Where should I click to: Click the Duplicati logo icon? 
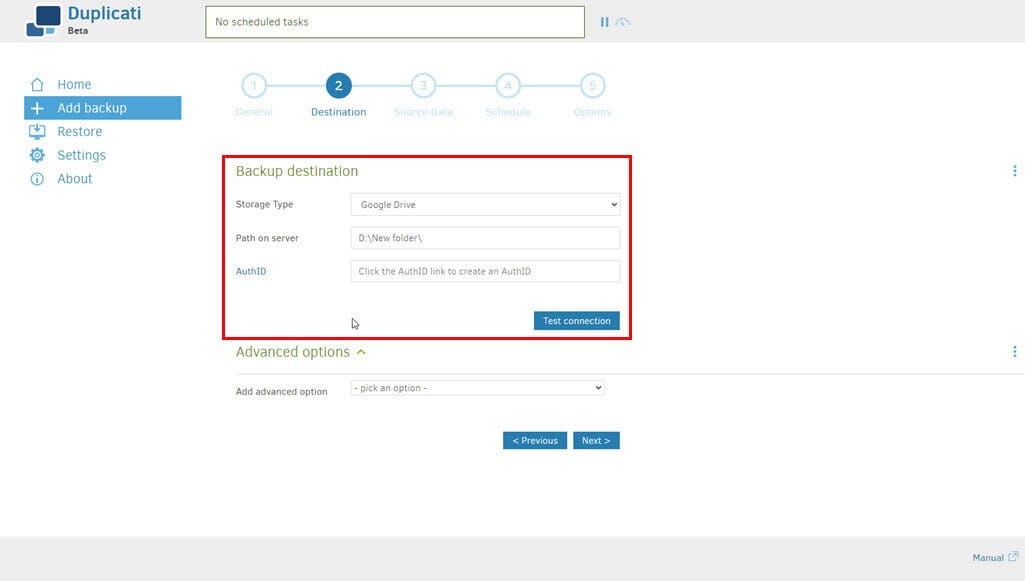[43, 21]
